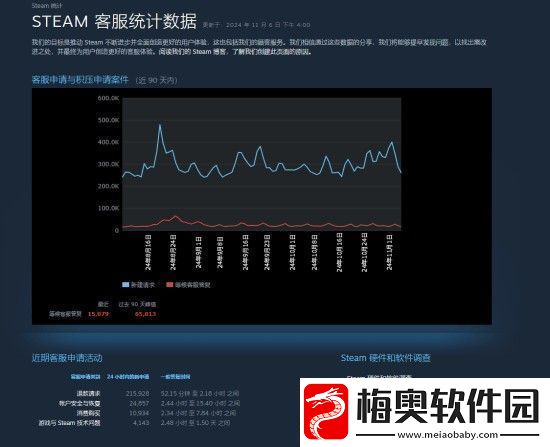Click the blue '新建请求' legend swatch

click(125, 285)
